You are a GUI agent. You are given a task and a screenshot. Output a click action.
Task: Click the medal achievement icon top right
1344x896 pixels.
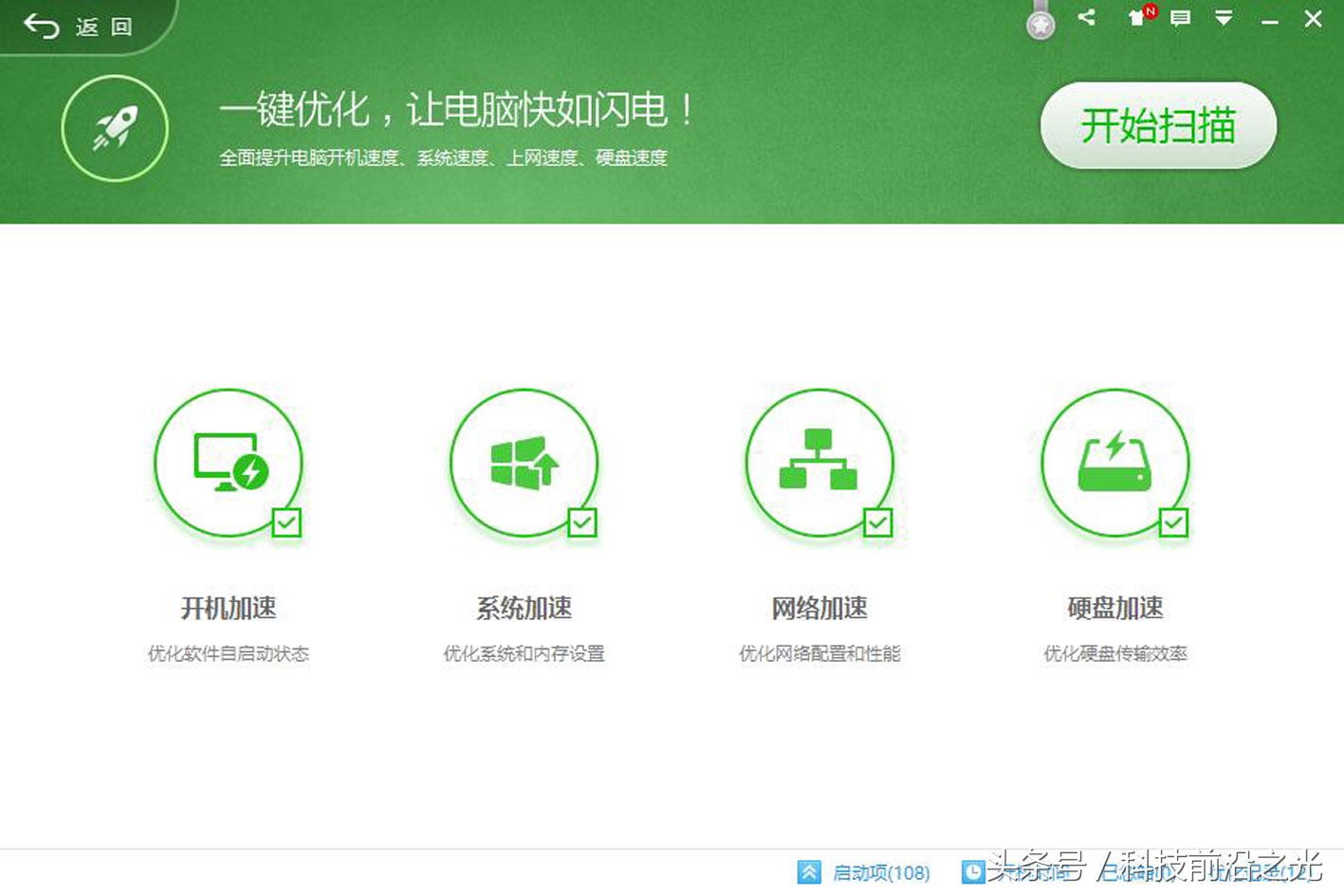(x=1039, y=25)
